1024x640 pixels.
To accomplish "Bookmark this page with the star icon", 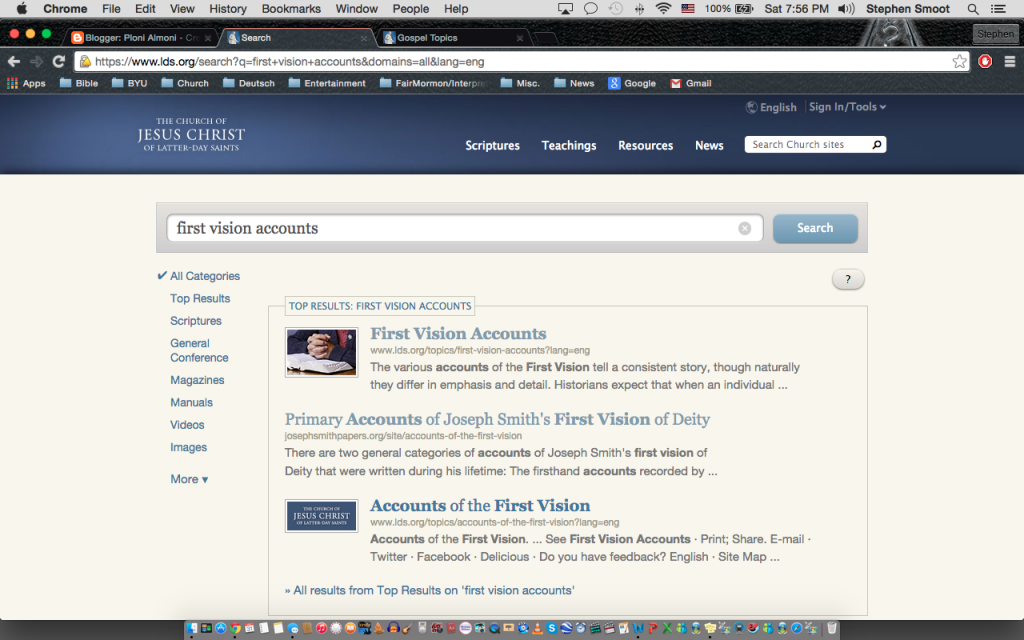I will tap(959, 61).
